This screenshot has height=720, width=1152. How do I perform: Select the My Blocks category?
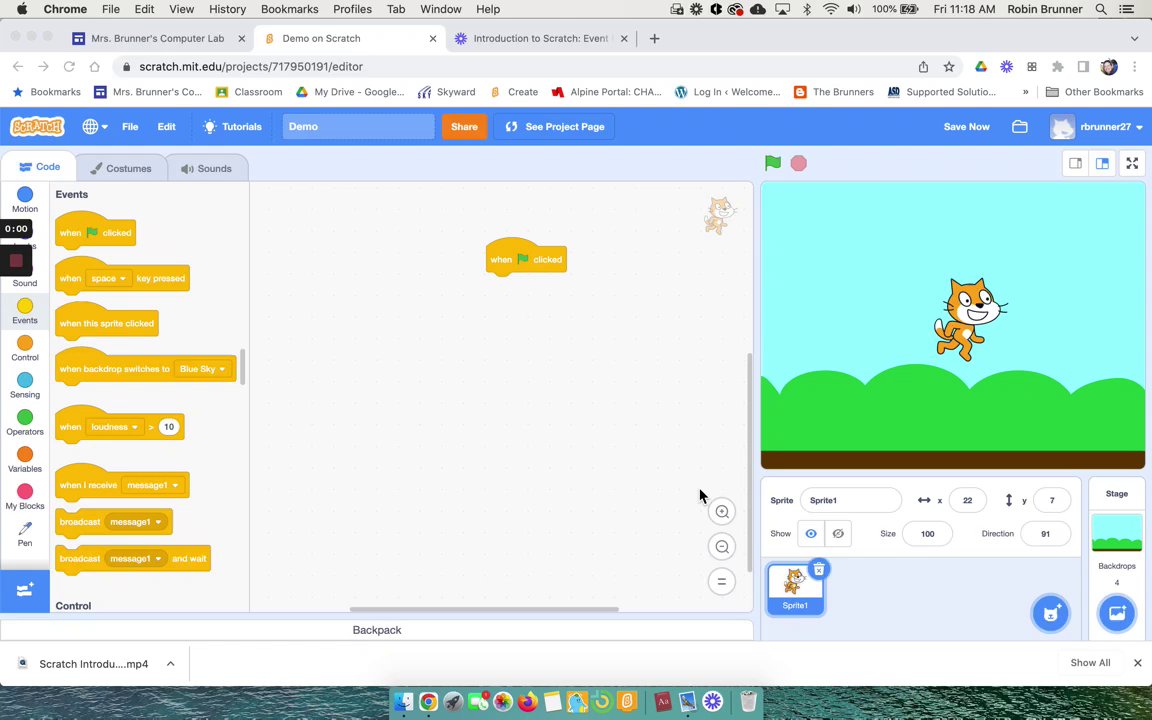tap(25, 497)
